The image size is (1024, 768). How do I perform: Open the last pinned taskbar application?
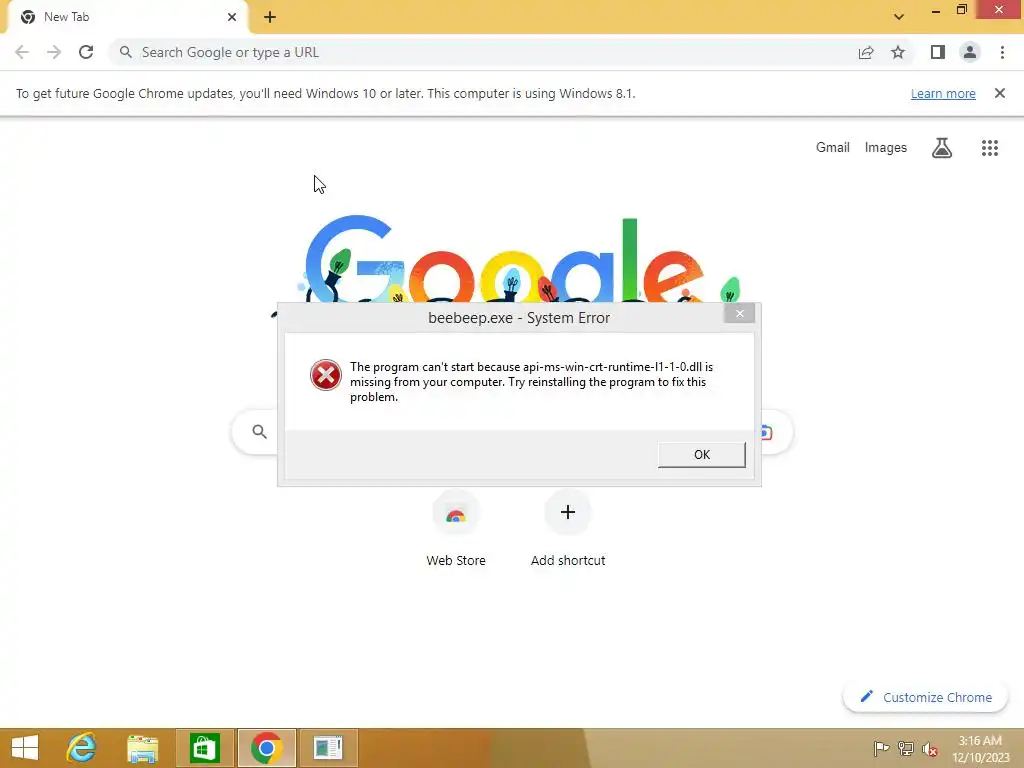(328, 748)
